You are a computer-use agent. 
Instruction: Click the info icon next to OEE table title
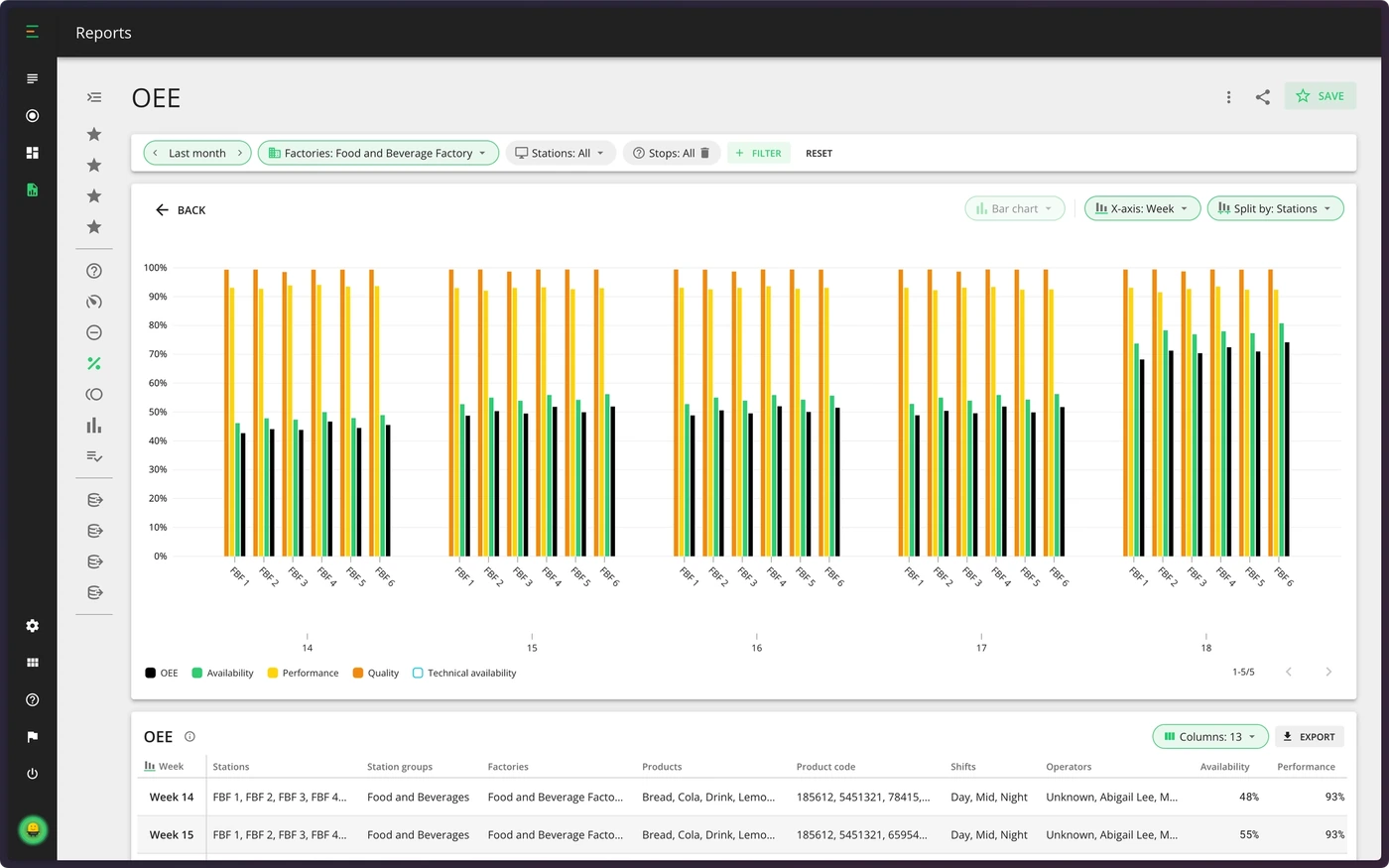pyautogui.click(x=189, y=736)
